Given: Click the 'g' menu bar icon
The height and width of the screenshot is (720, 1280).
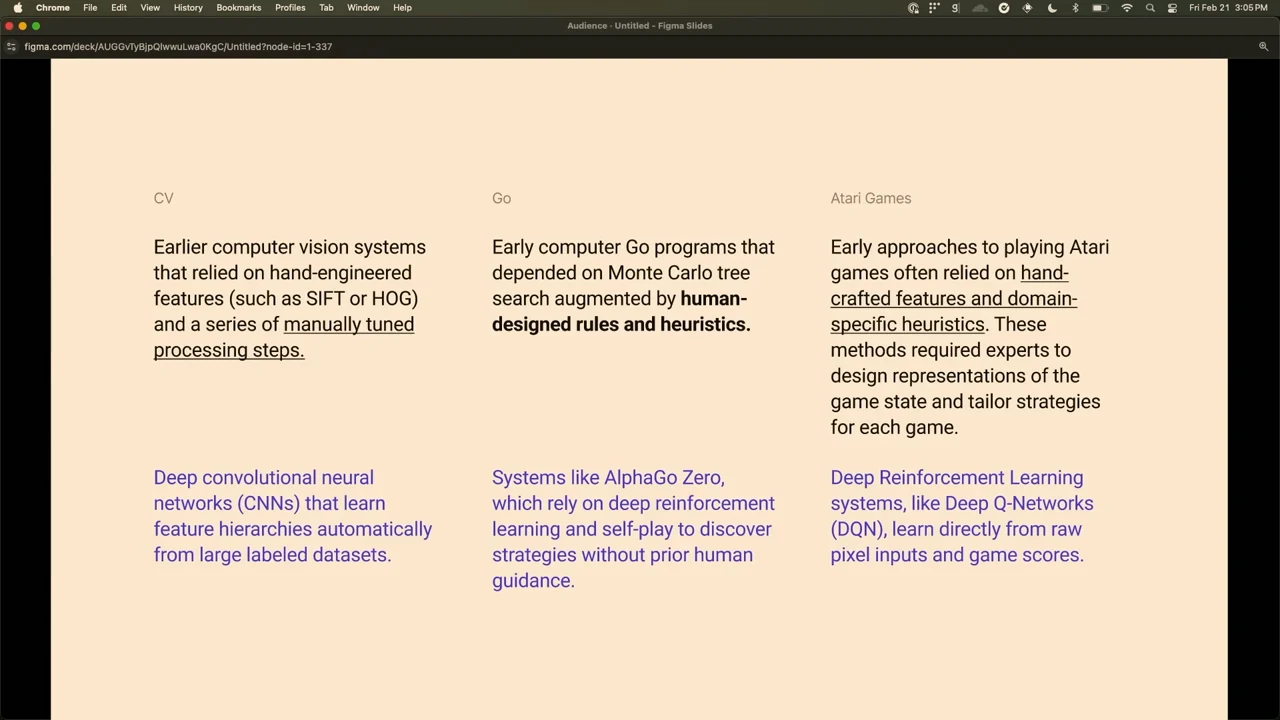Looking at the screenshot, I should (x=955, y=8).
